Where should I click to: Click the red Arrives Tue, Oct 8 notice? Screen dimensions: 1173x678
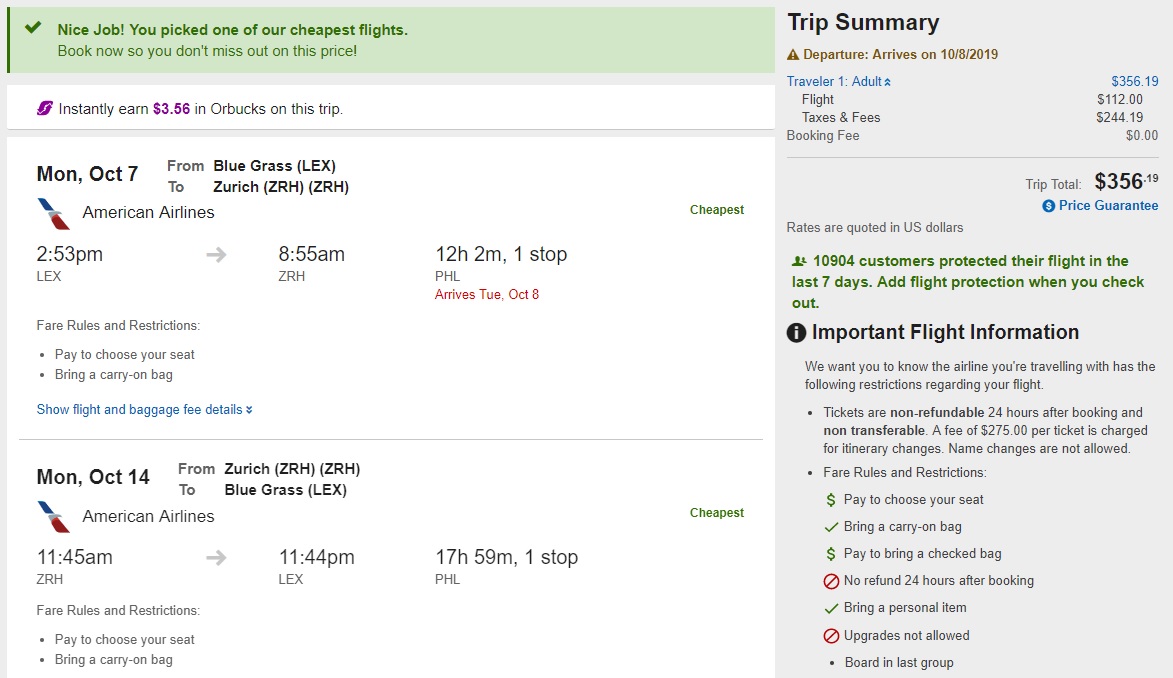coord(487,295)
